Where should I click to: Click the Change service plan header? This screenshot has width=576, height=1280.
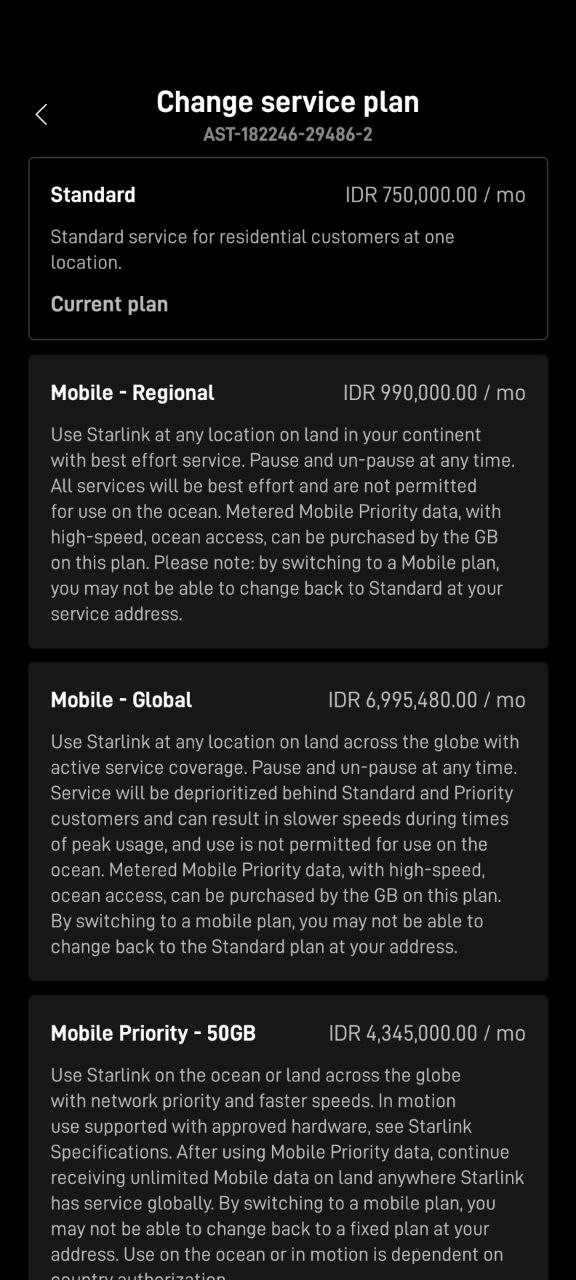pyautogui.click(x=288, y=102)
